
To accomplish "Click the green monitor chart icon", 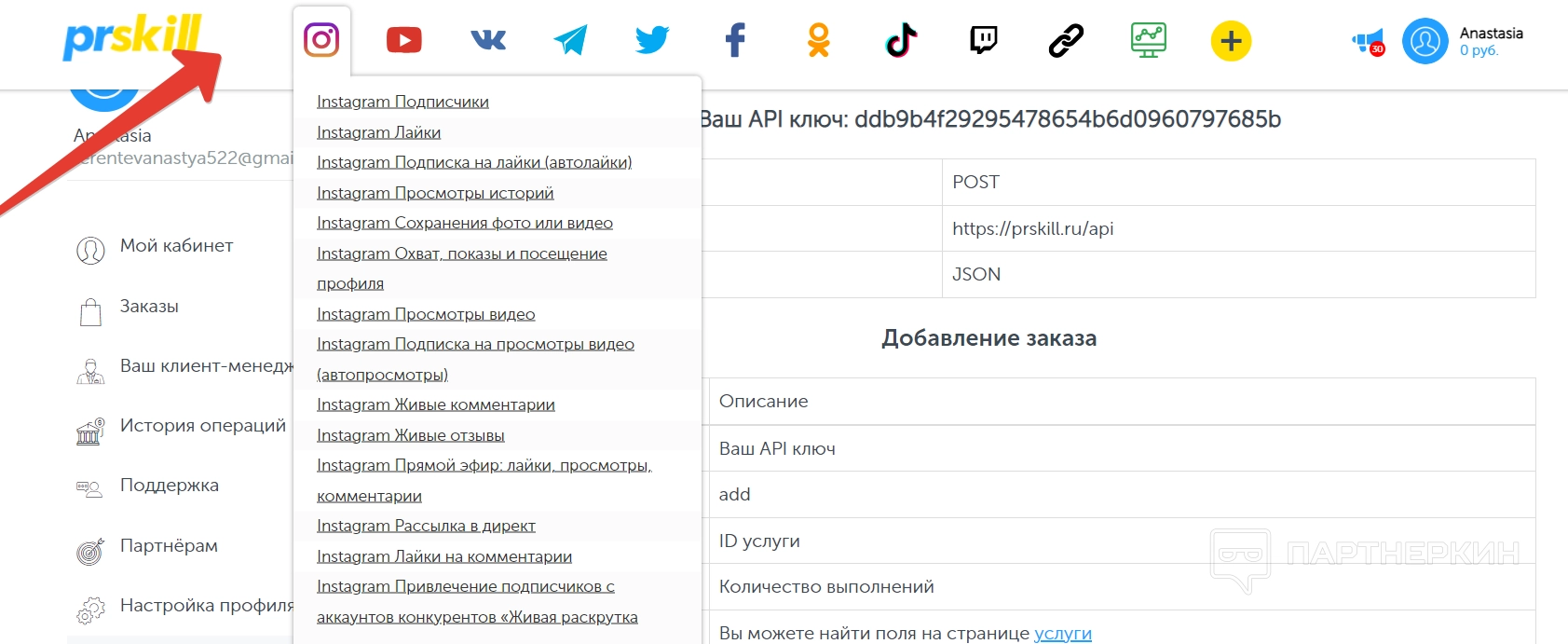I will (x=1149, y=40).
